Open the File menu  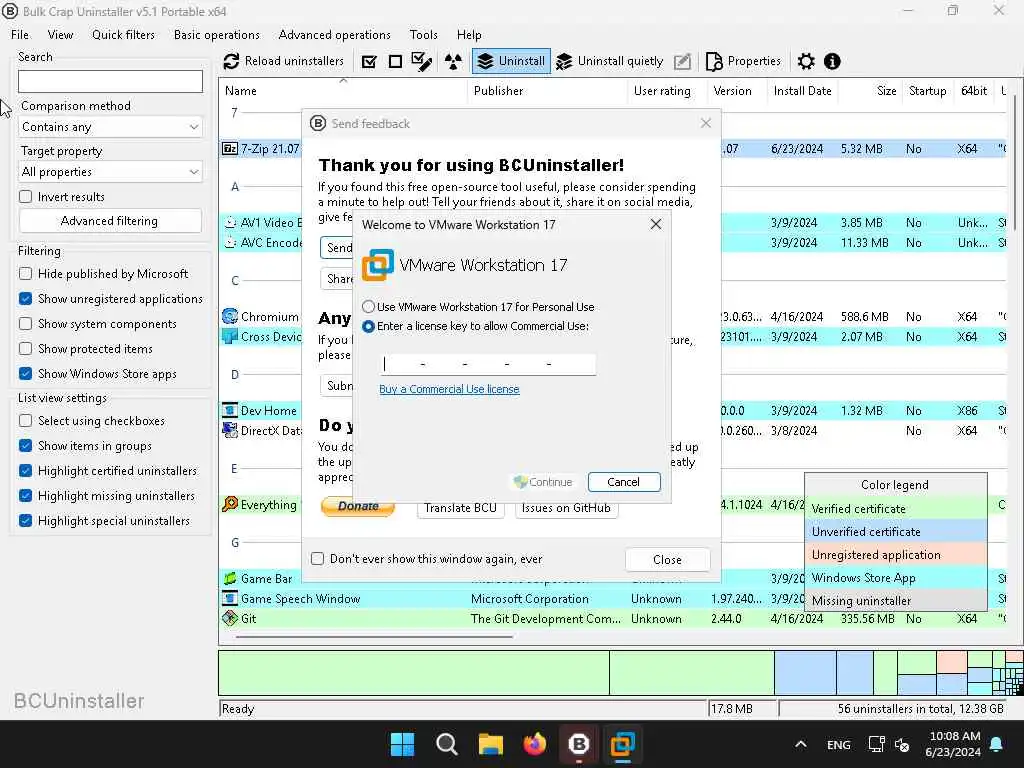(x=20, y=35)
